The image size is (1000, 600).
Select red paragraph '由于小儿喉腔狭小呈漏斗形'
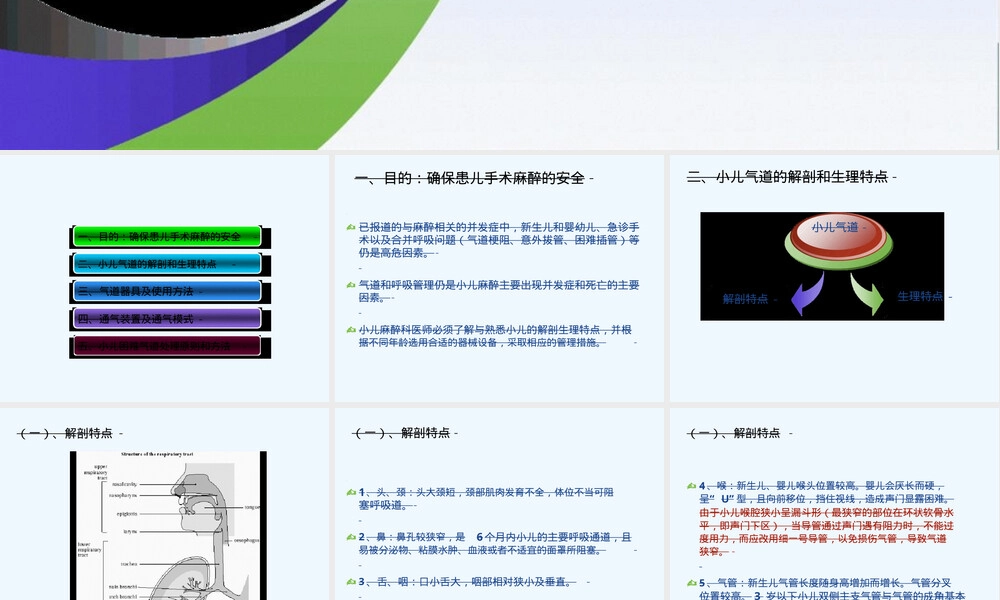(826, 532)
